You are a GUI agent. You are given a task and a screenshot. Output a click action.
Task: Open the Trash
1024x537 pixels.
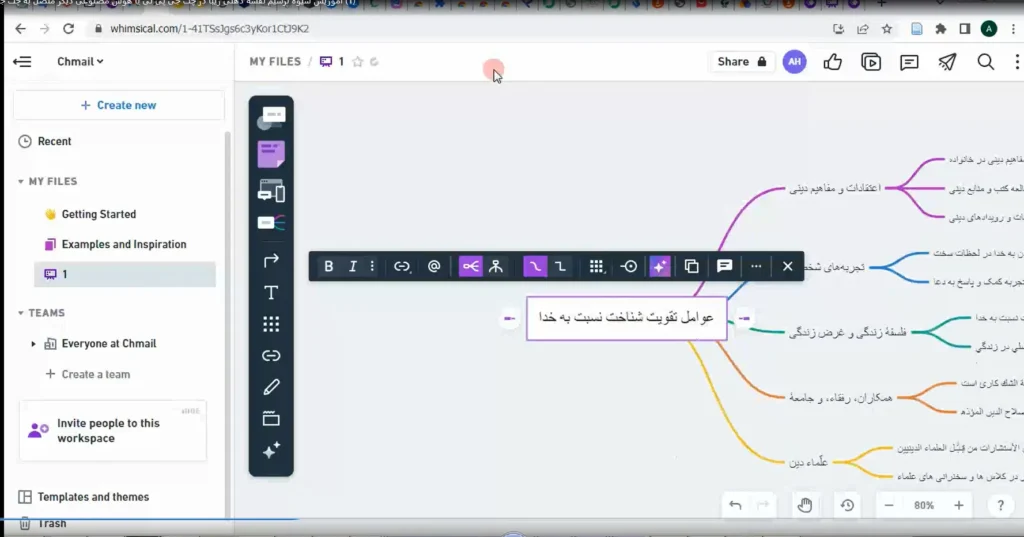click(x=43, y=523)
